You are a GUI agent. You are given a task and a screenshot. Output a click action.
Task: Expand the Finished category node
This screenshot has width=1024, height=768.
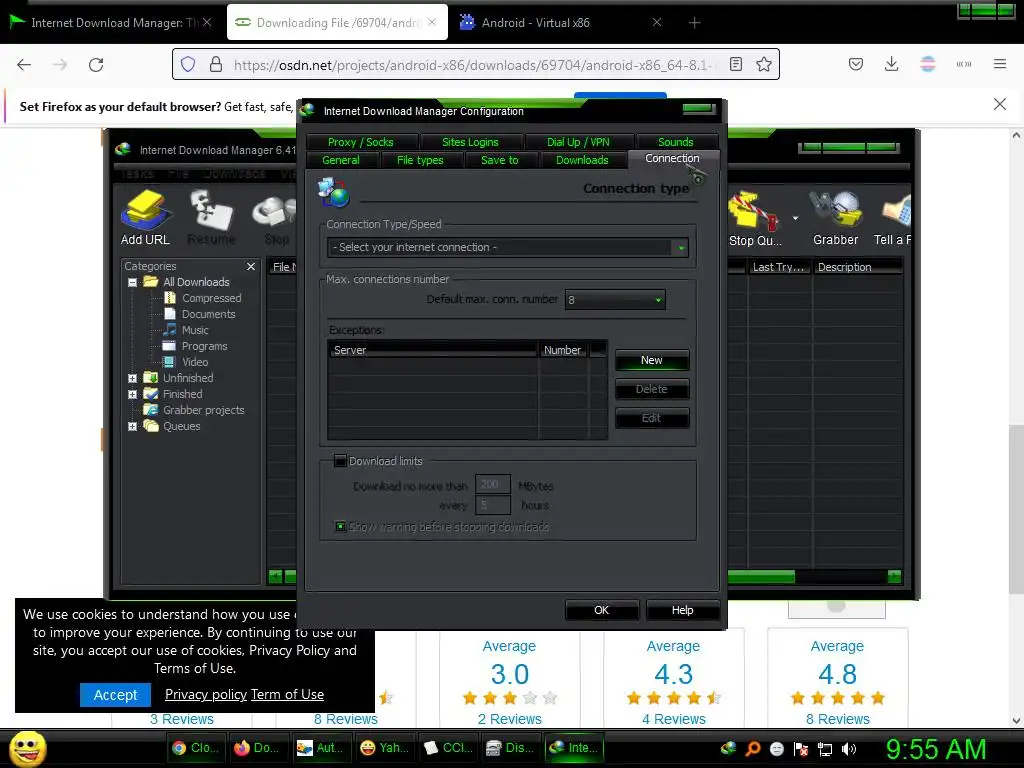tap(133, 394)
